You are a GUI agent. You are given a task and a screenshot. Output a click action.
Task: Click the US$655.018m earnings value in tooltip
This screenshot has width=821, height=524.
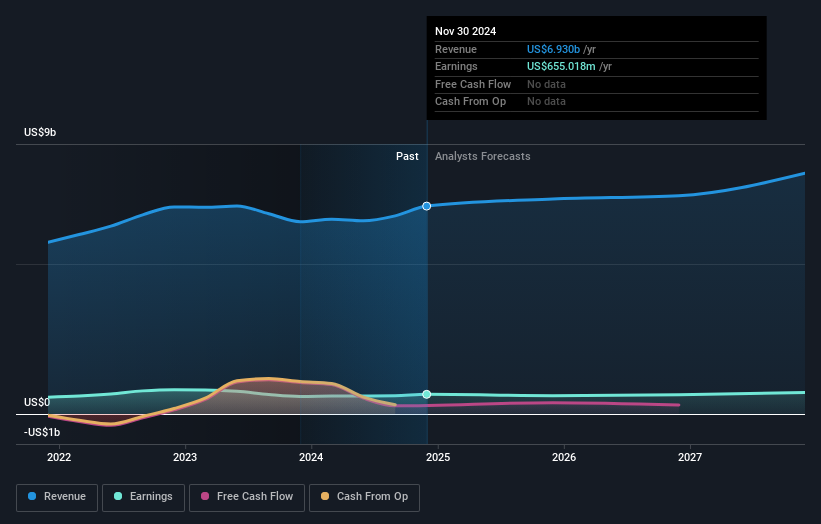pos(561,66)
